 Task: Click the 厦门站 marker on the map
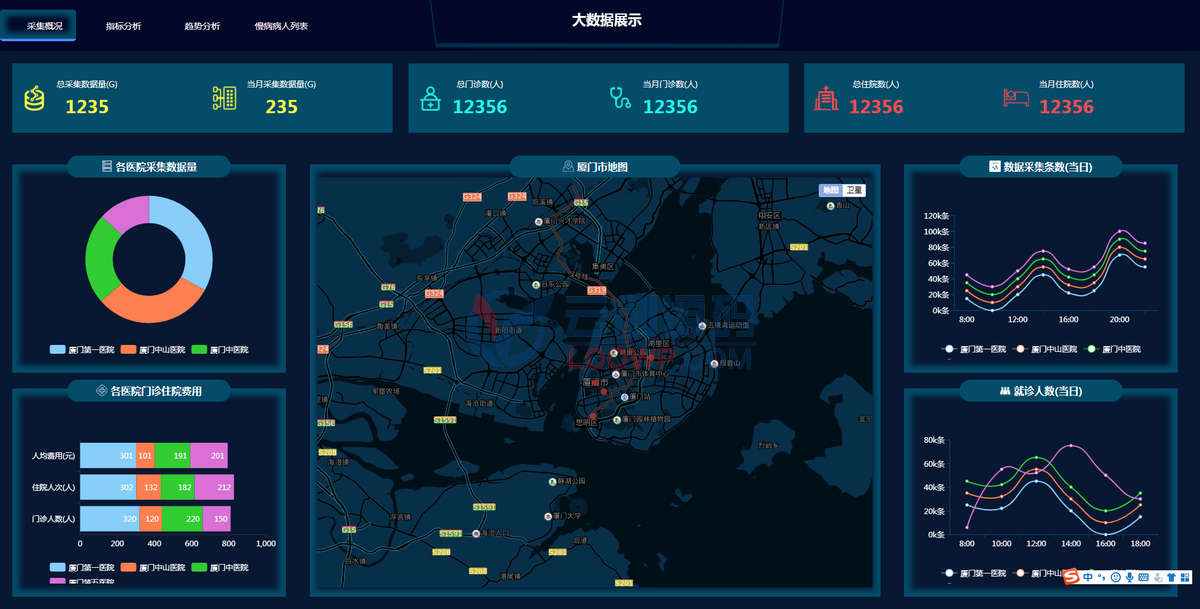(625, 397)
